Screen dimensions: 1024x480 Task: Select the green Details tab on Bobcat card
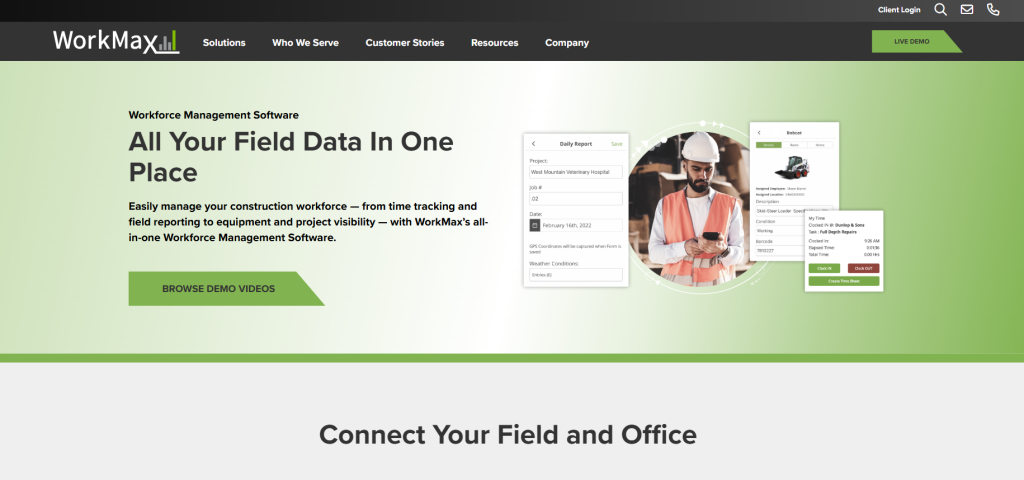[768, 145]
